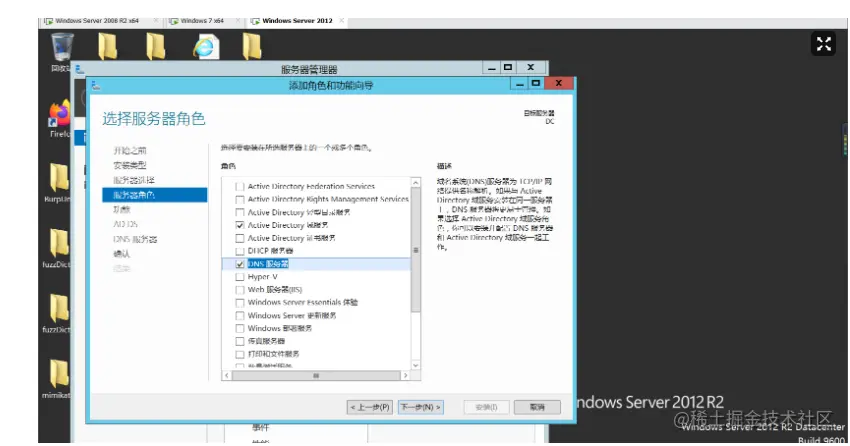Check Windows Server Essentials 体验

click(x=240, y=302)
